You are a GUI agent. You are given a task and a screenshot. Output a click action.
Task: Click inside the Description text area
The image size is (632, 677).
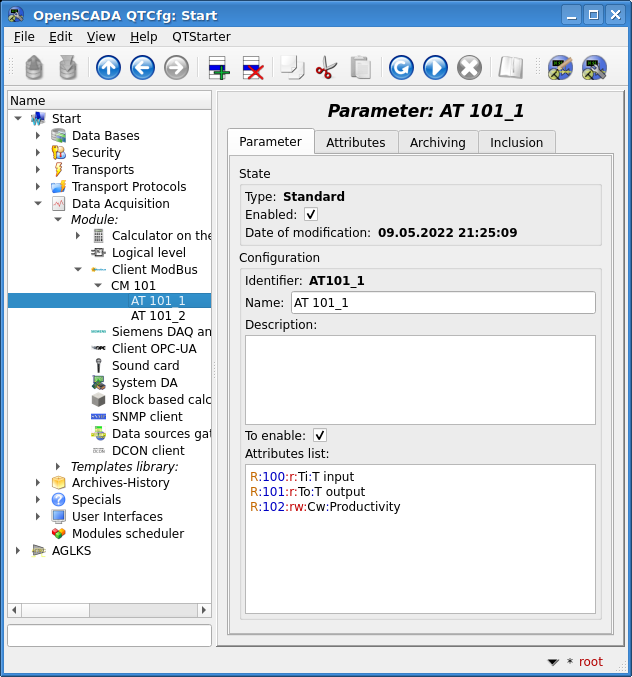pos(420,380)
